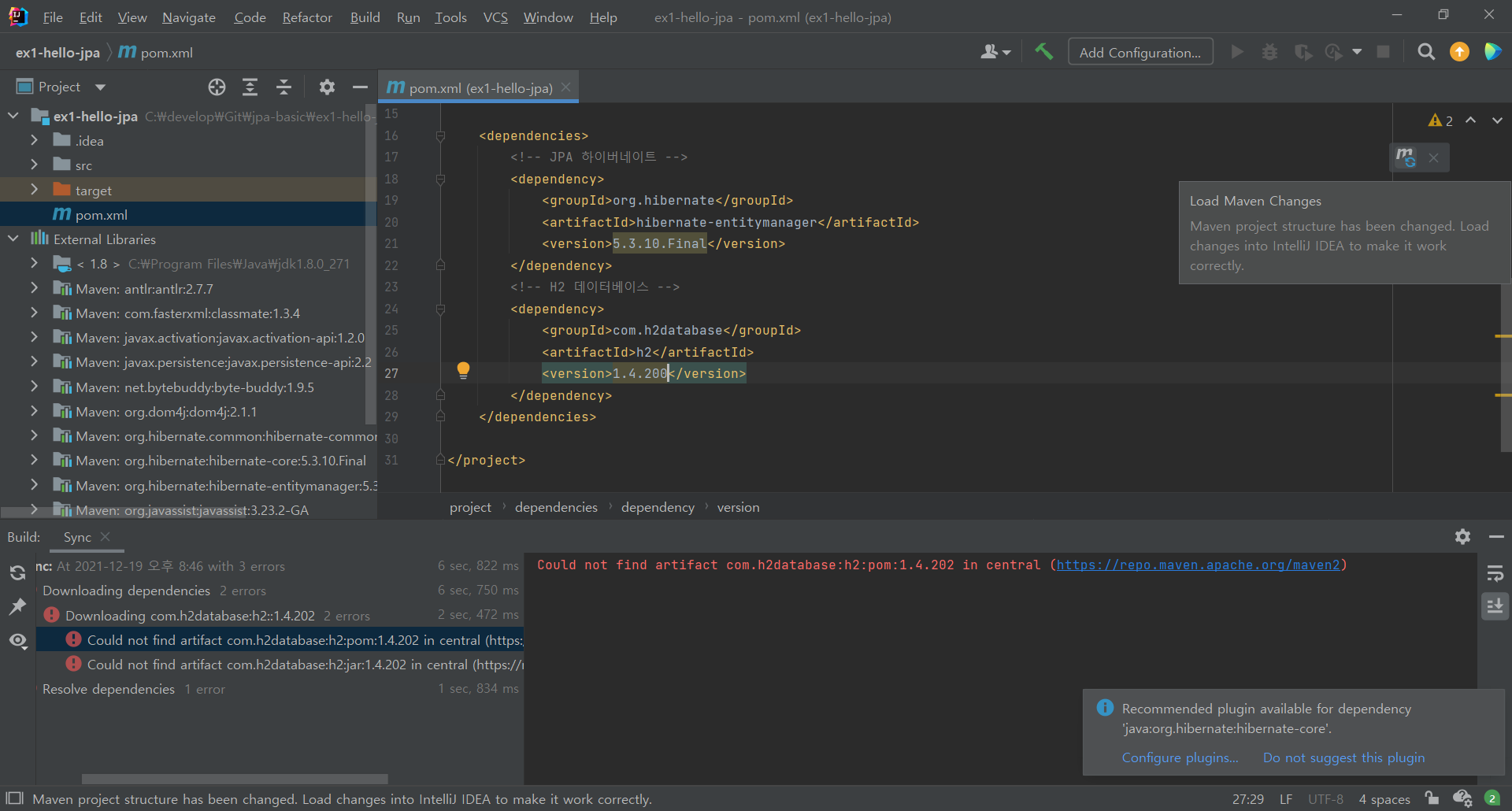Click Do not suggest this plugin
The height and width of the screenshot is (811, 1512).
coord(1343,757)
